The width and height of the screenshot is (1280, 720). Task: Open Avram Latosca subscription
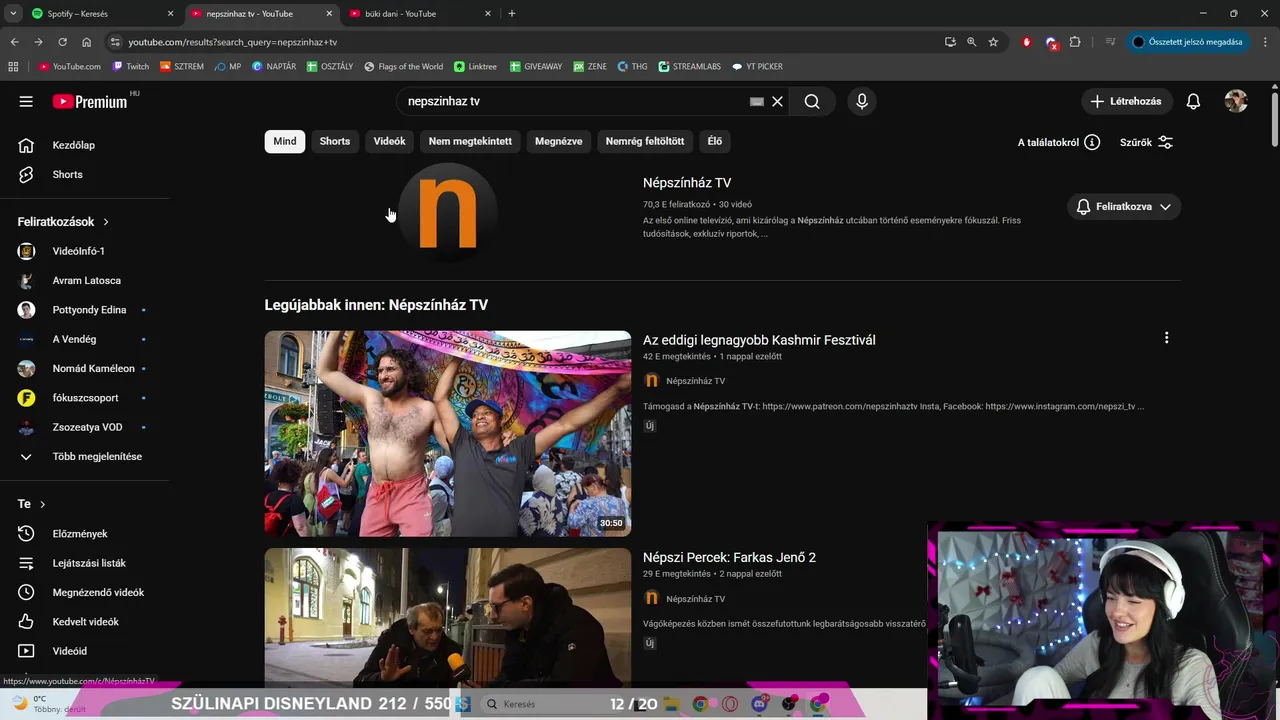[85, 280]
